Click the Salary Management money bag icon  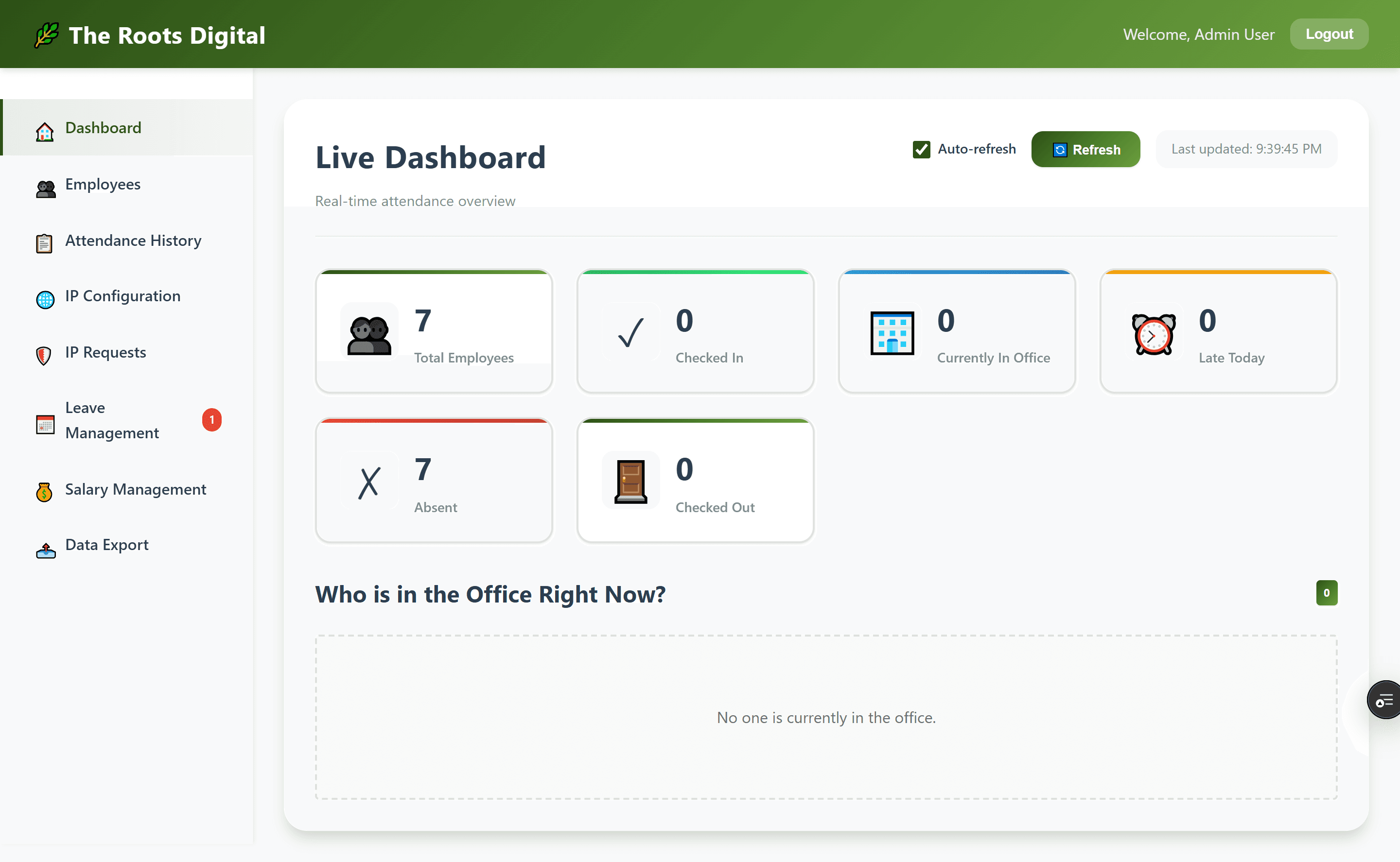pos(44,492)
